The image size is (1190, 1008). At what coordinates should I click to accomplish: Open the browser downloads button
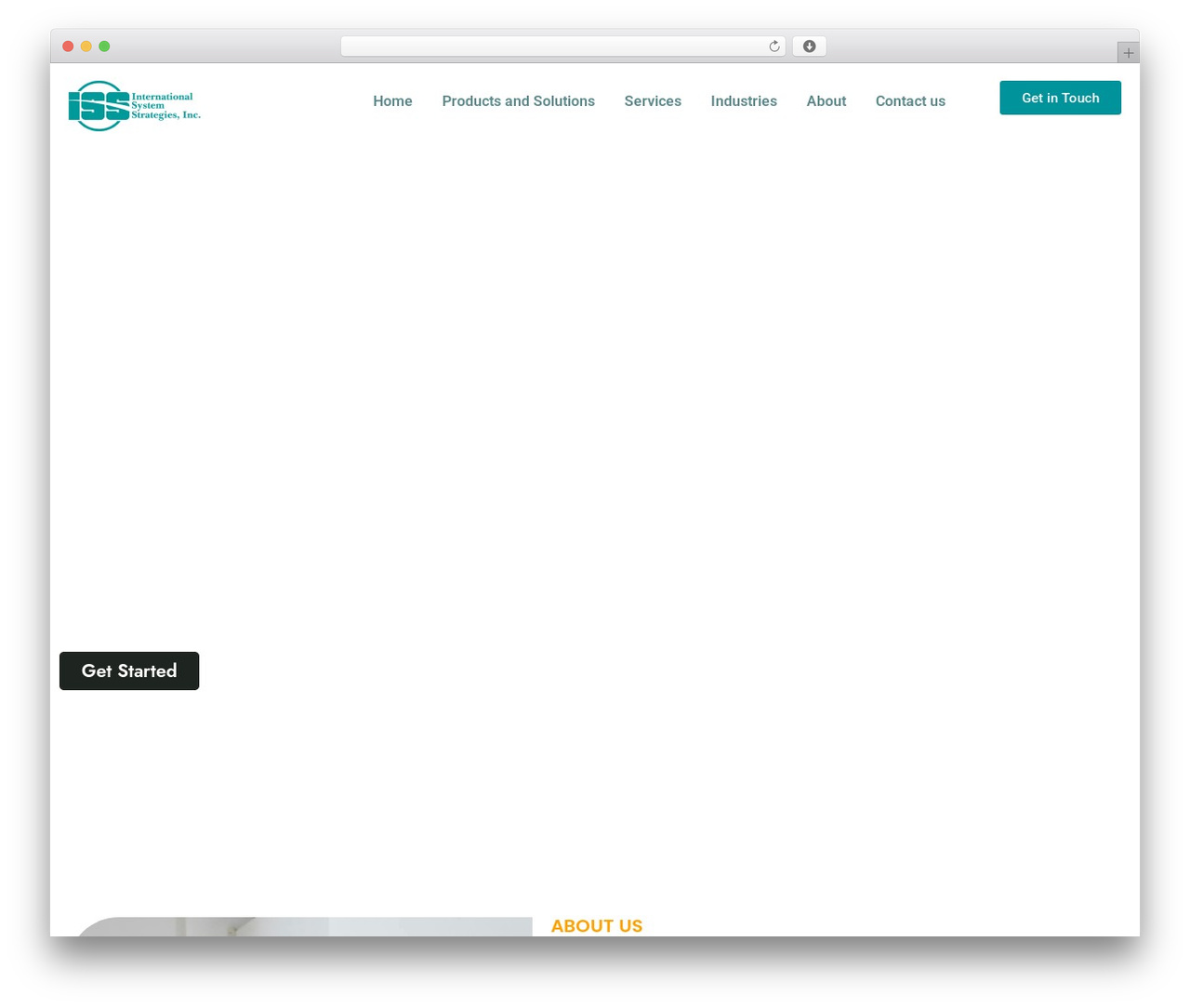[x=809, y=46]
